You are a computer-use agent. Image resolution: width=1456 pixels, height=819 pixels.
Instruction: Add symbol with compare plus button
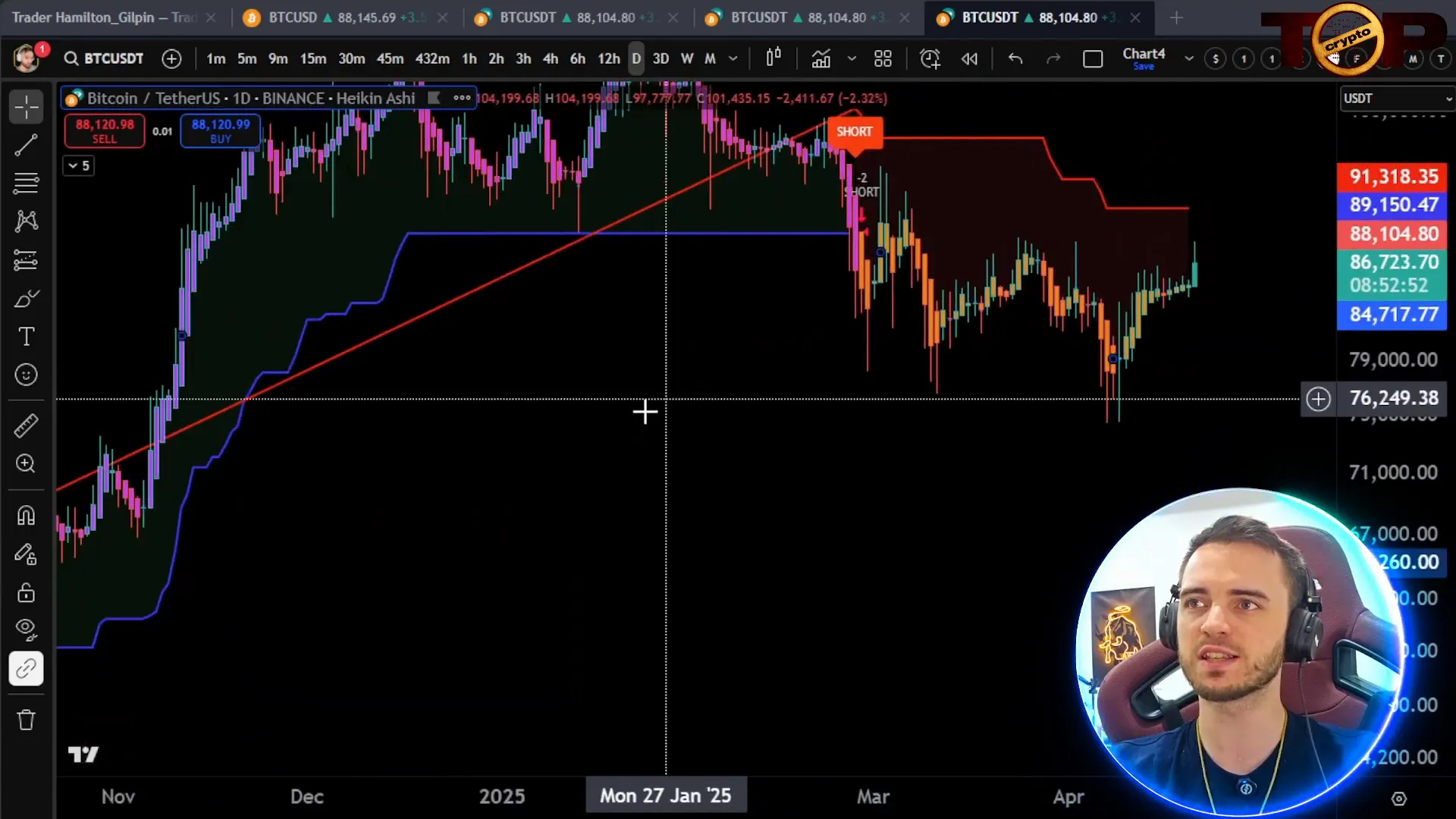[x=171, y=58]
